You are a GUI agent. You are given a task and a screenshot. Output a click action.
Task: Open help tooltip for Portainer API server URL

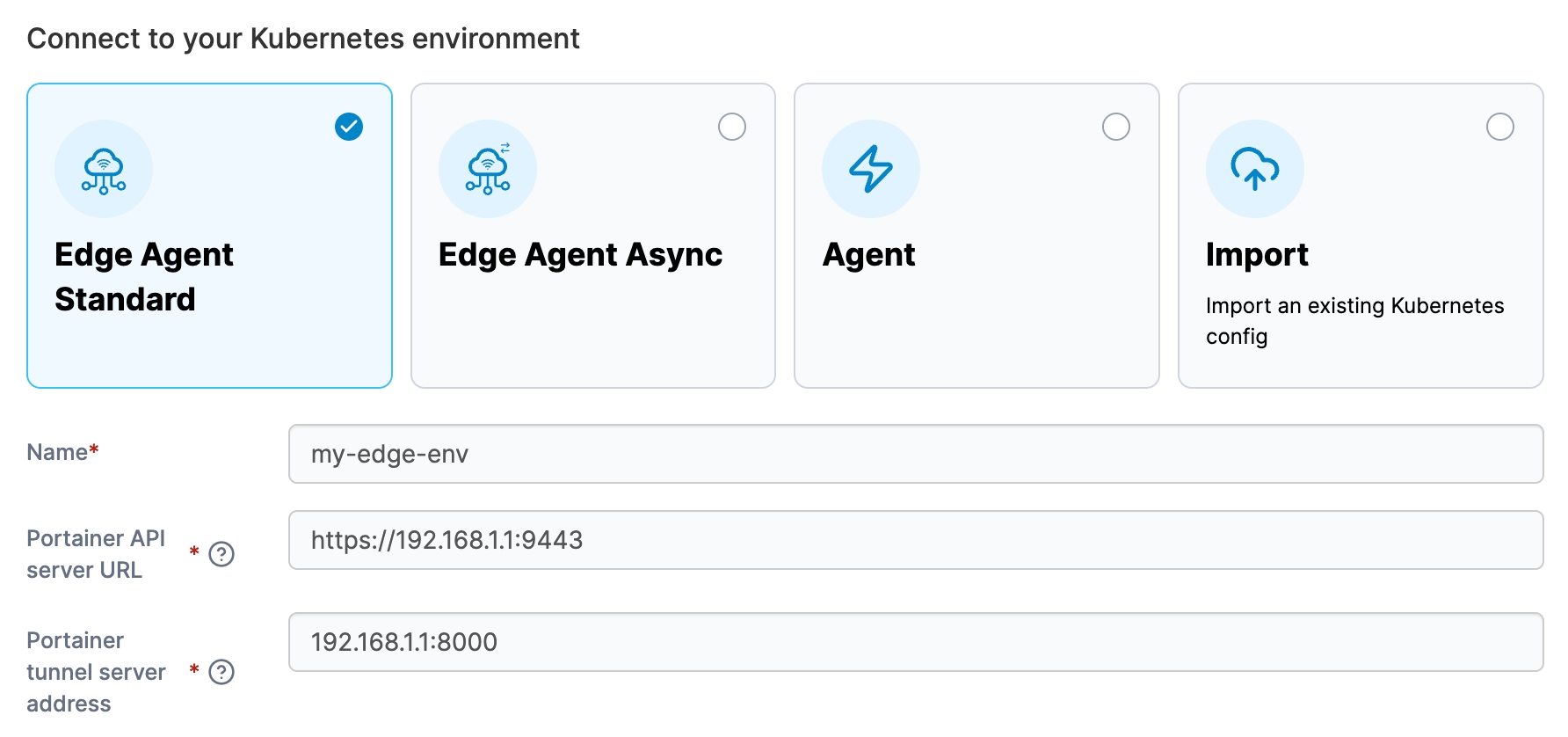pyautogui.click(x=221, y=554)
